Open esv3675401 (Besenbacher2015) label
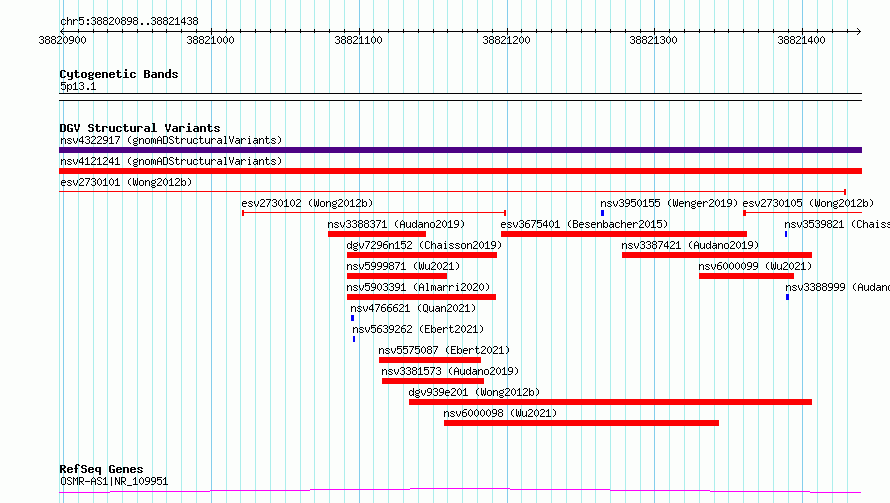 (x=584, y=224)
